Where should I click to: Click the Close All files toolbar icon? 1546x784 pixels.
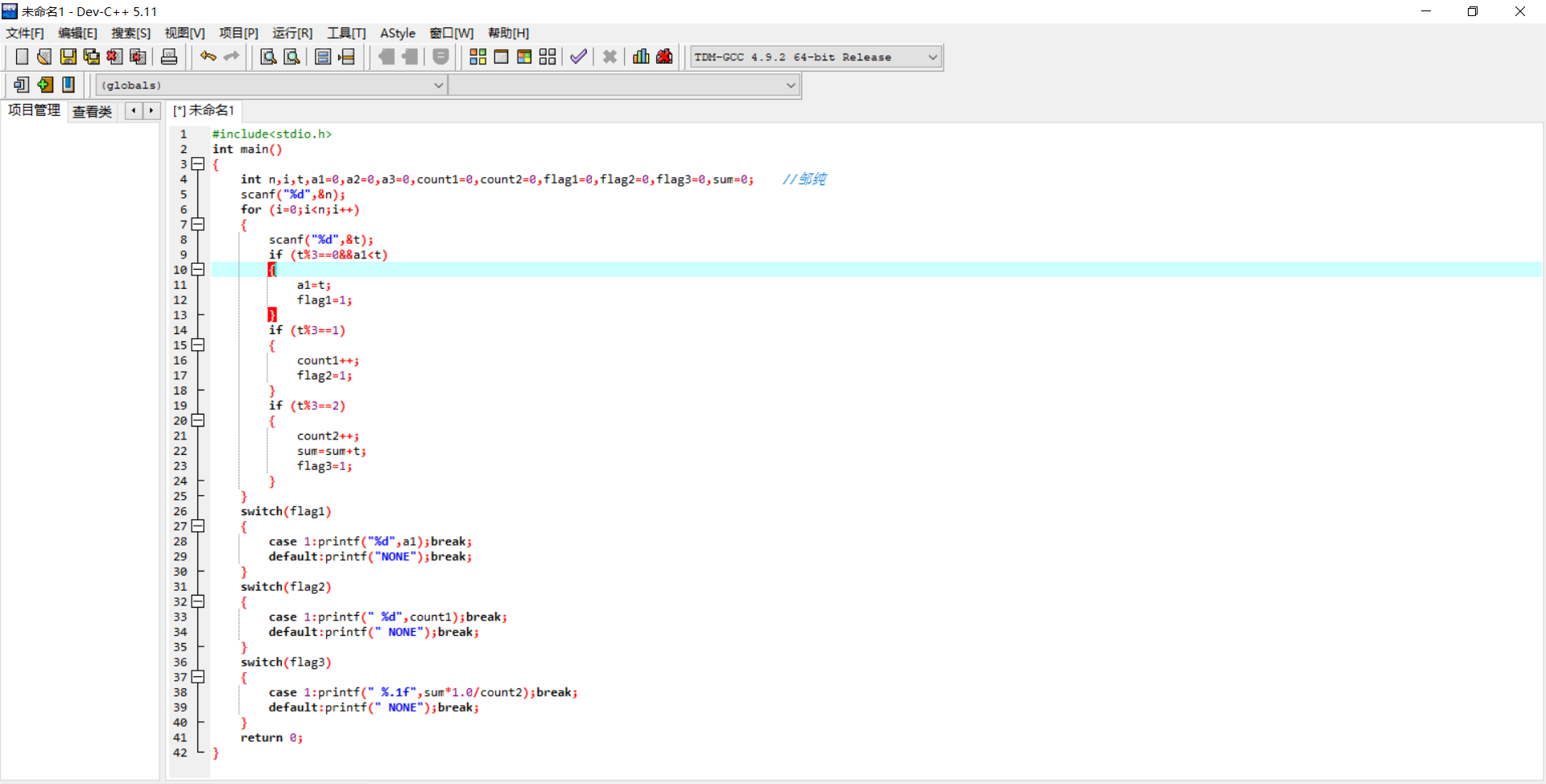click(138, 56)
